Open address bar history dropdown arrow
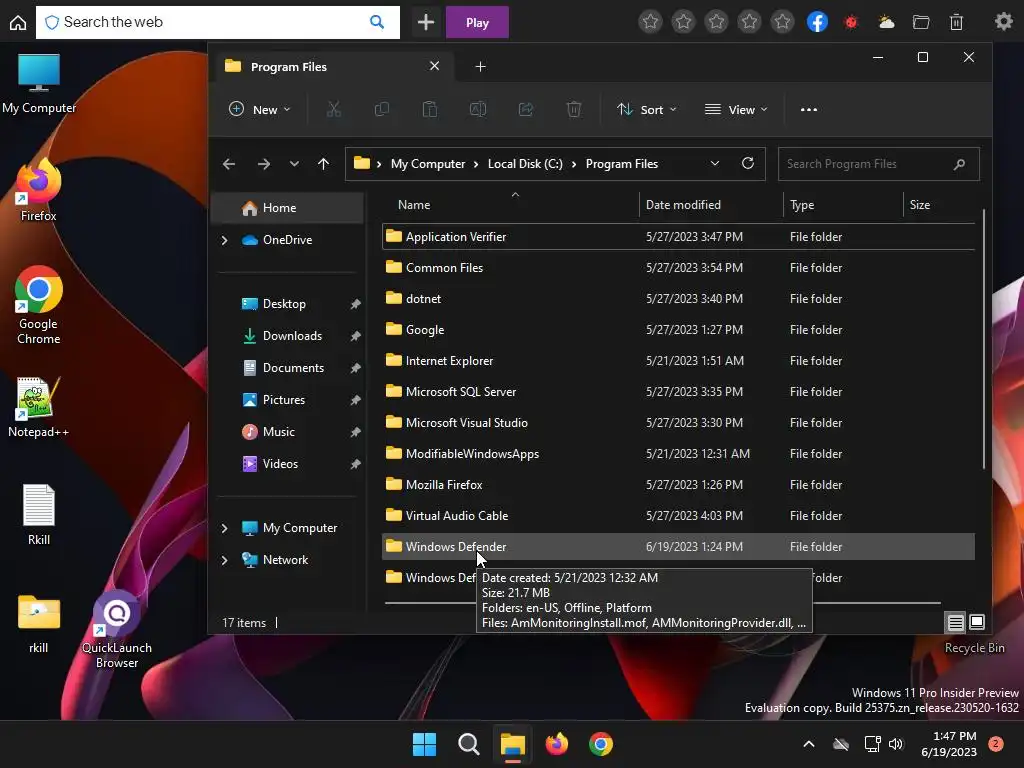 714,163
